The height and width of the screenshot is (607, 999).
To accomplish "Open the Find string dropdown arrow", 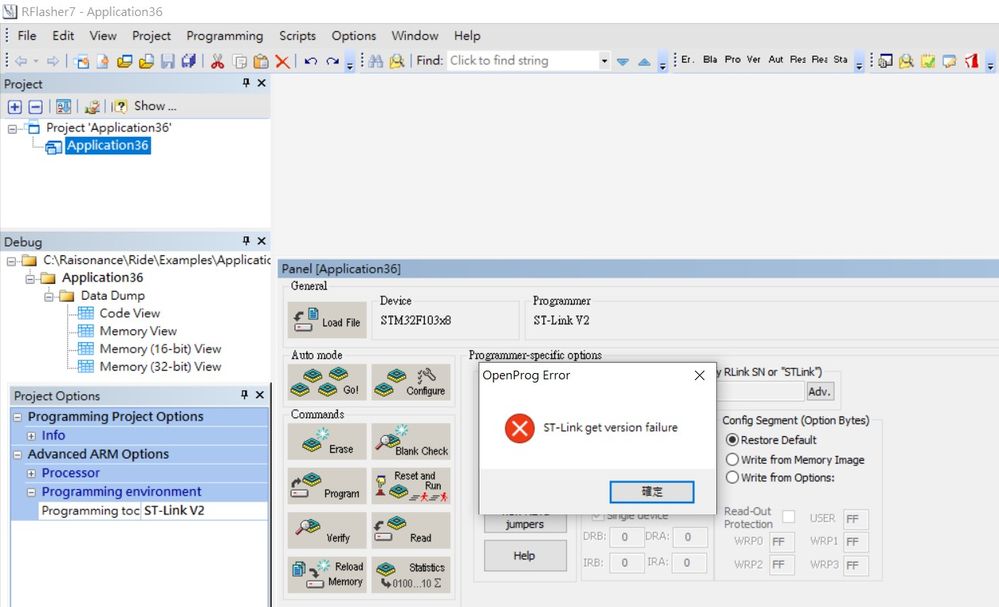I will (x=603, y=61).
